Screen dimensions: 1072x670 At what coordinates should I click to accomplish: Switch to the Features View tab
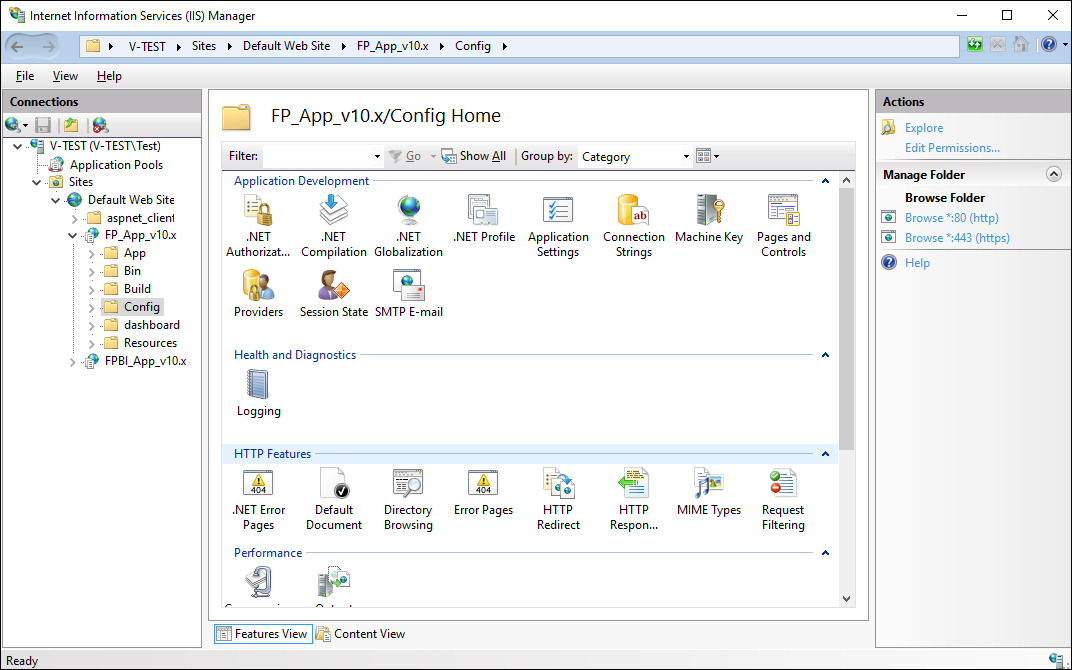point(263,634)
